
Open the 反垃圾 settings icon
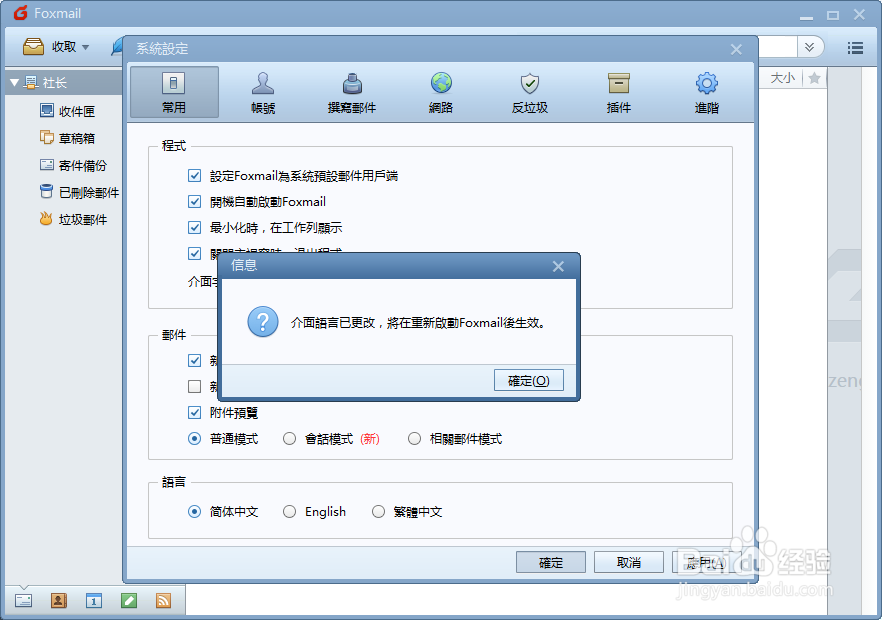[x=529, y=92]
